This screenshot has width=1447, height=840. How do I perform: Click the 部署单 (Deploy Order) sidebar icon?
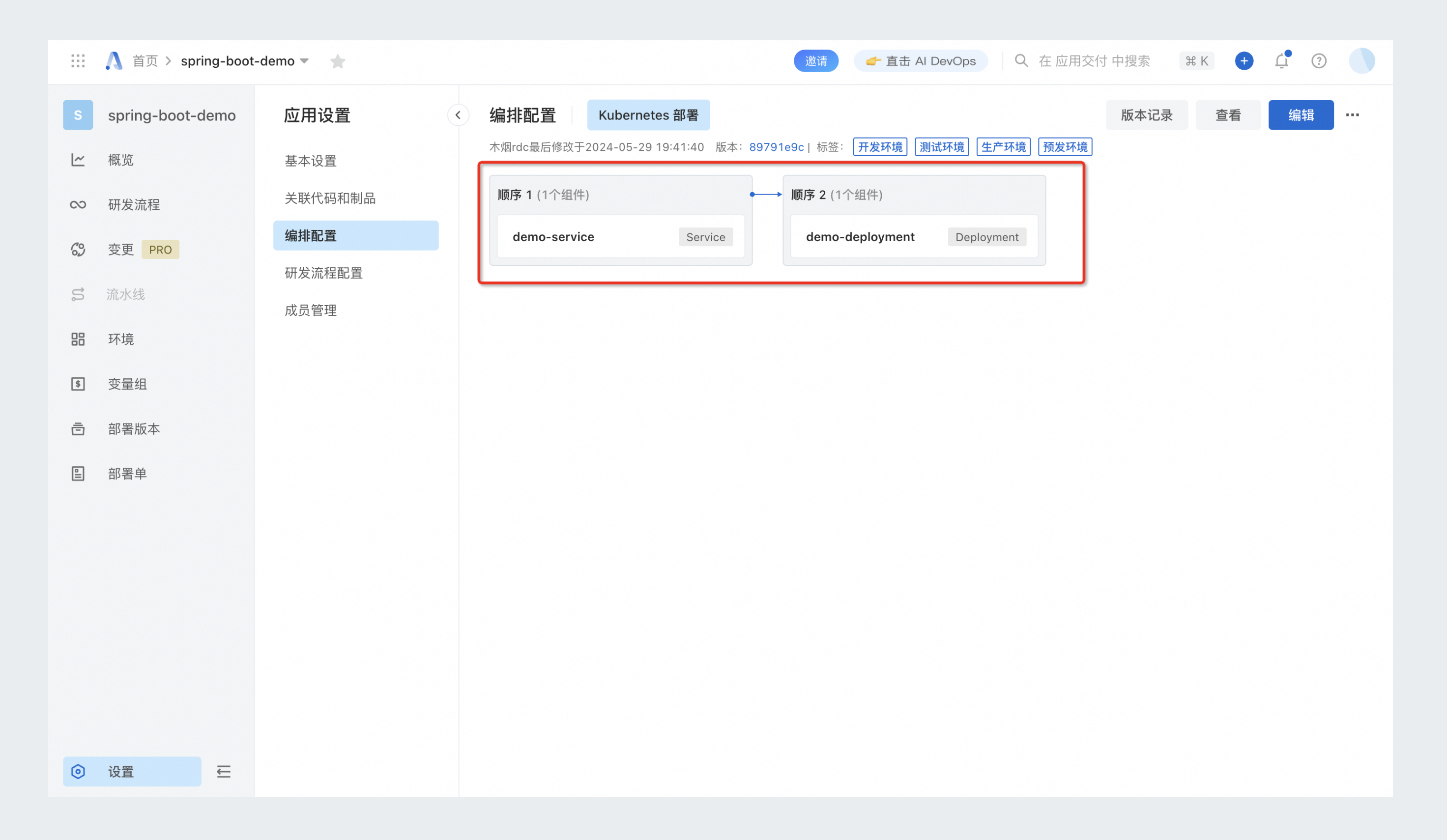(x=78, y=473)
